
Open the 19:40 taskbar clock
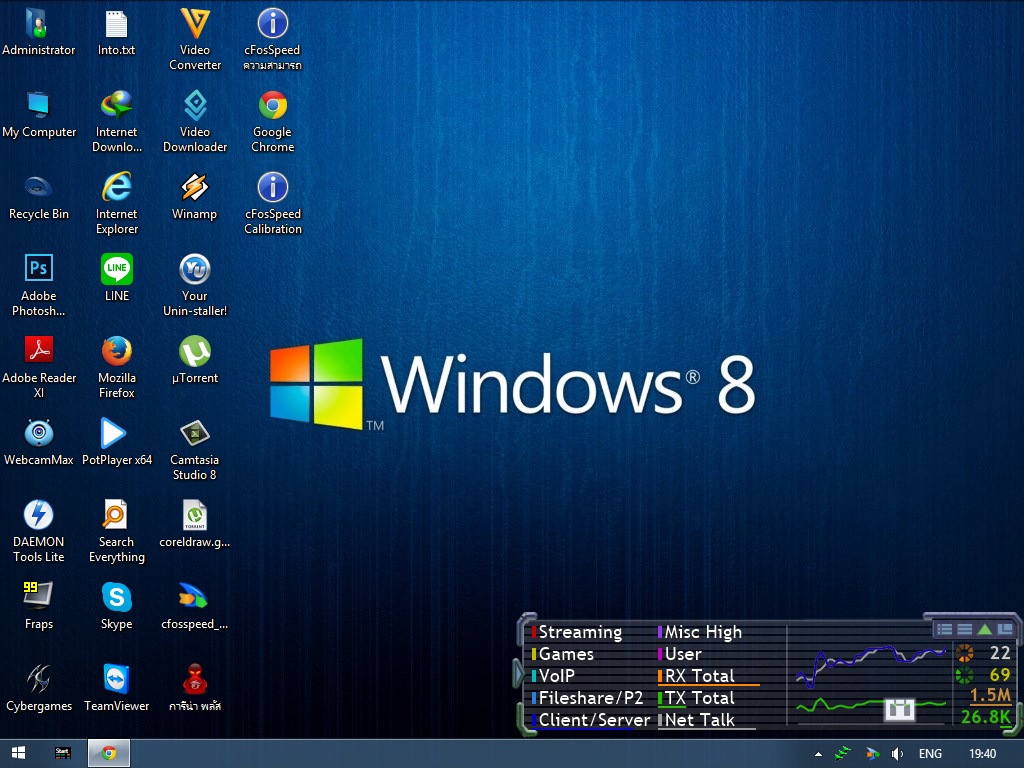tap(982, 754)
